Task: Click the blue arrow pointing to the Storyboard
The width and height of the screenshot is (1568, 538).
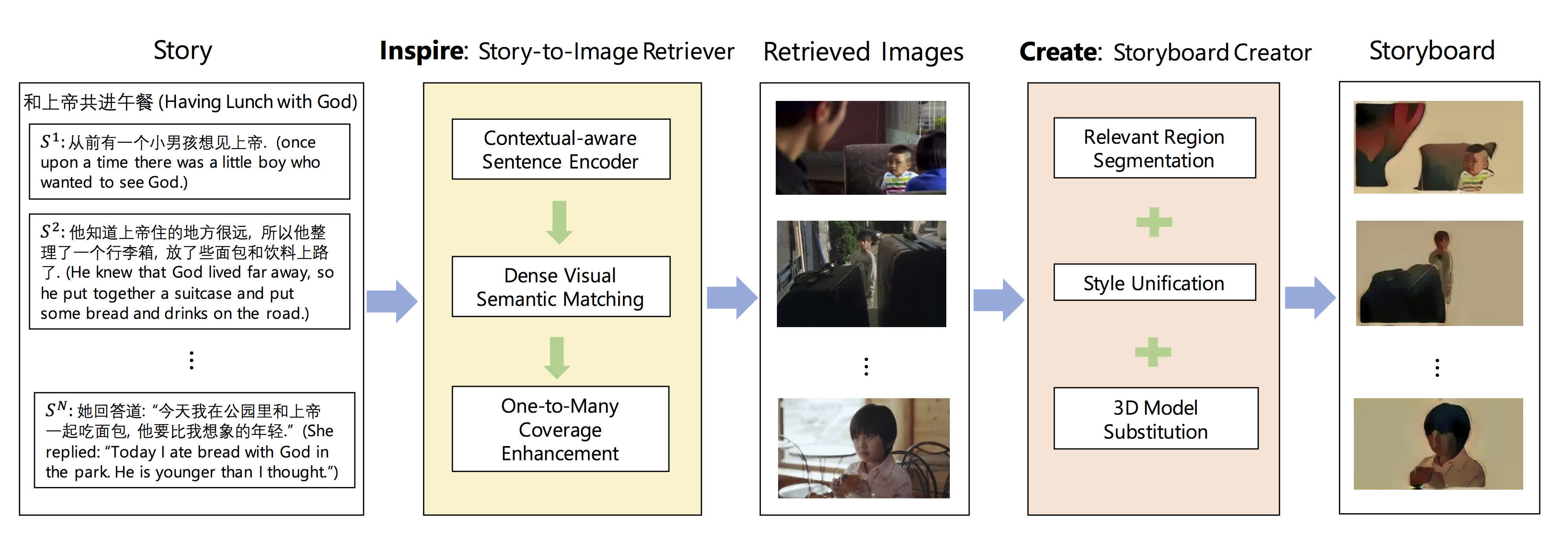Action: [x=1310, y=298]
